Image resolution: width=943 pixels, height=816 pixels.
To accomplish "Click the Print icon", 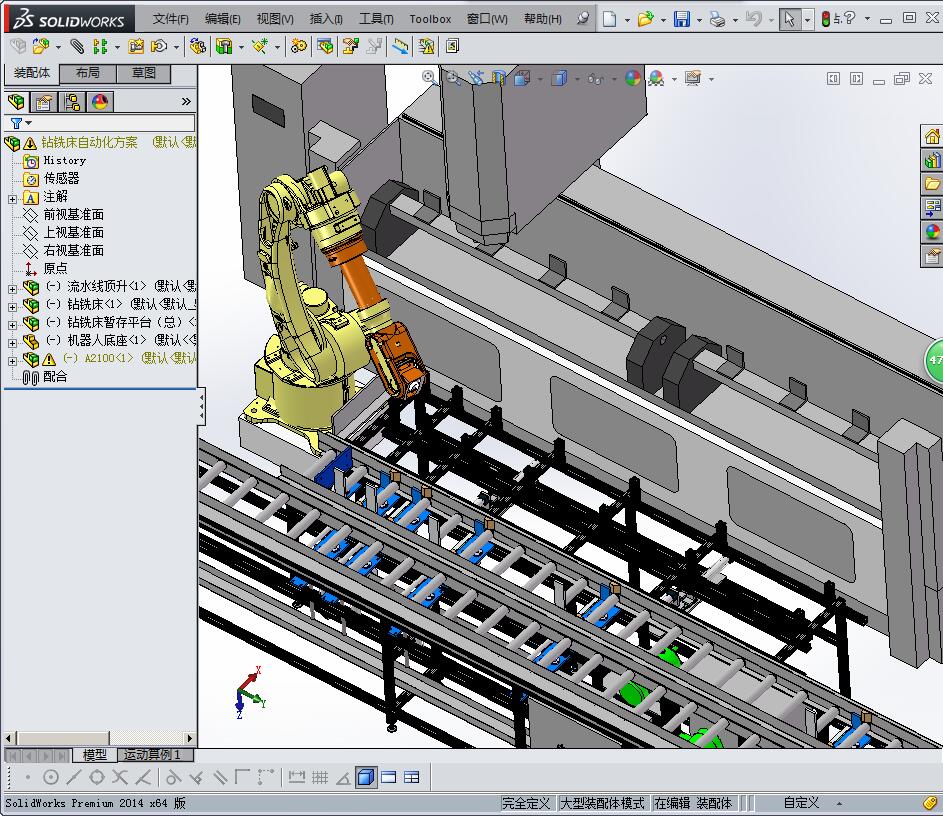I will point(717,19).
